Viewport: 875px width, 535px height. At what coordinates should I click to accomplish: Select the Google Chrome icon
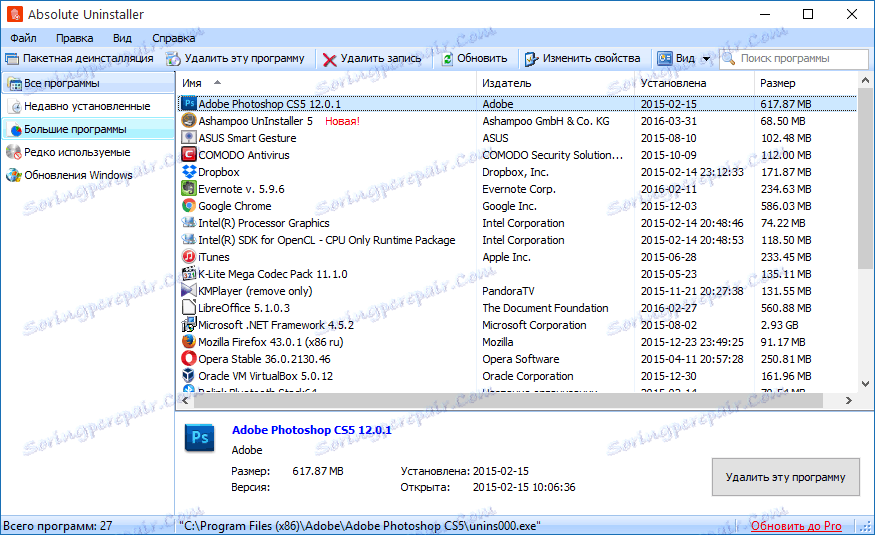pos(189,206)
